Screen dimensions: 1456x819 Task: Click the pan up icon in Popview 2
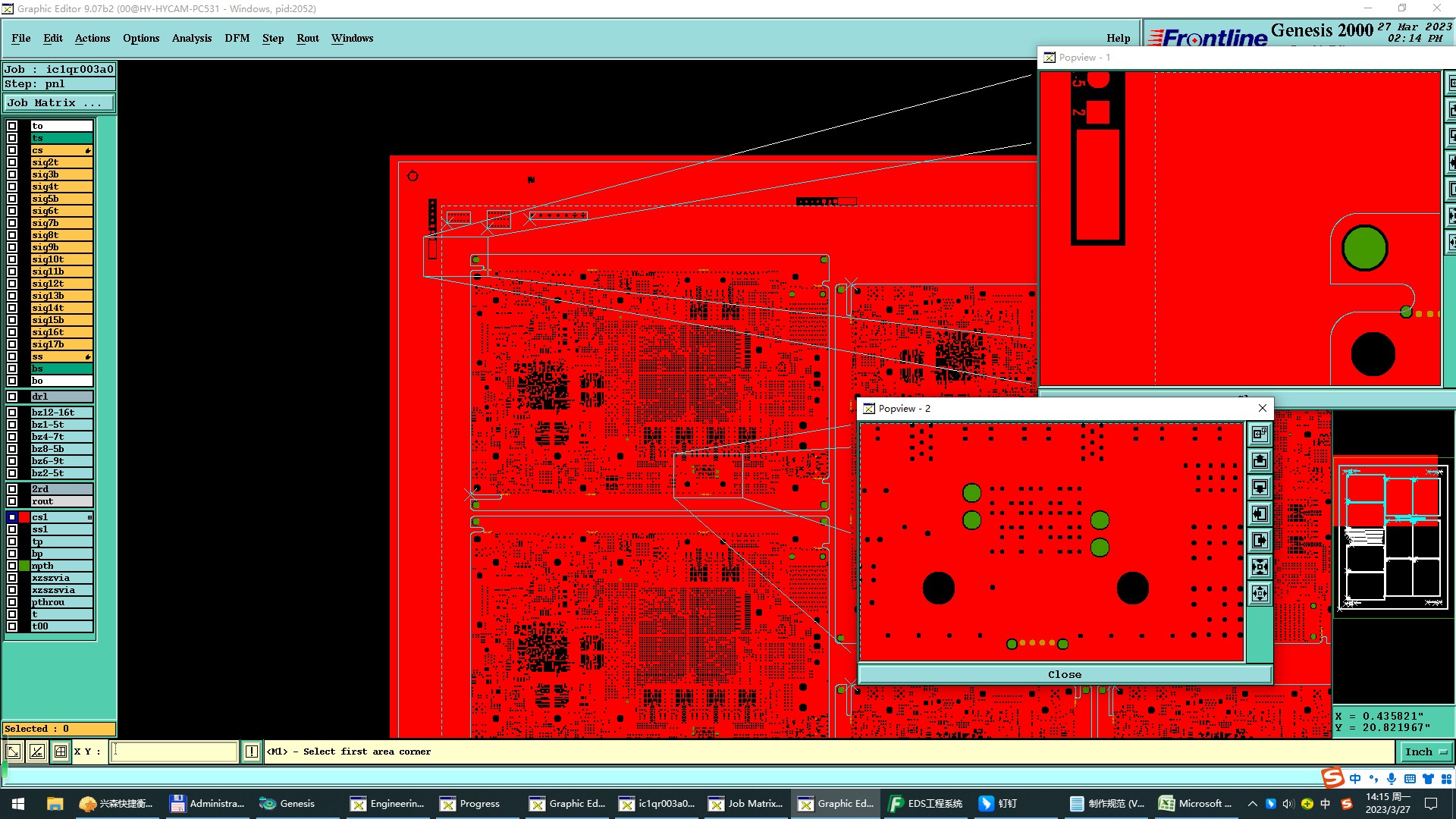1260,460
